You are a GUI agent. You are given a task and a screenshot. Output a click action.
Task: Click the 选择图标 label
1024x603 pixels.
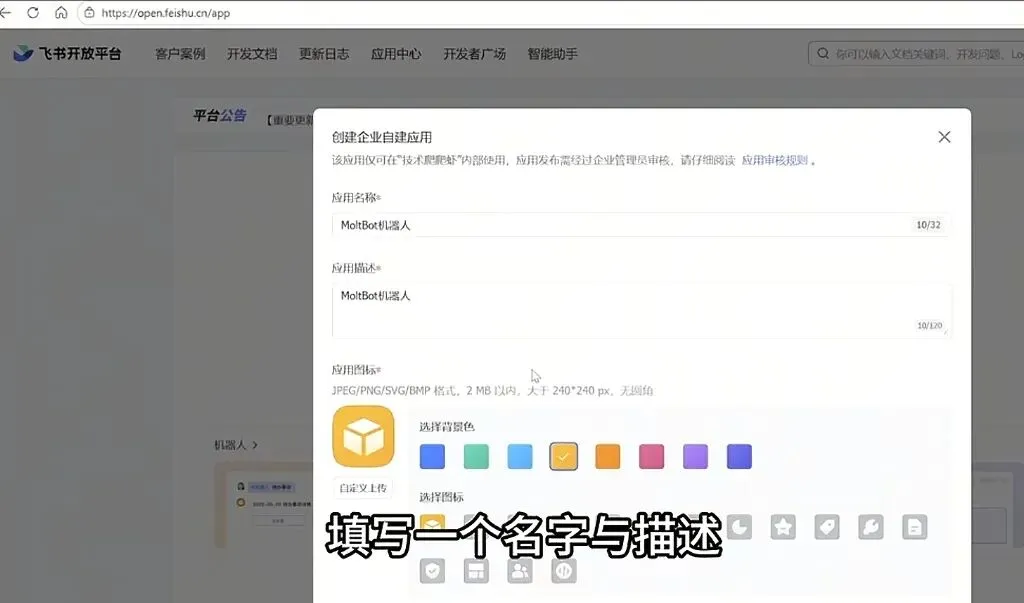(x=441, y=497)
